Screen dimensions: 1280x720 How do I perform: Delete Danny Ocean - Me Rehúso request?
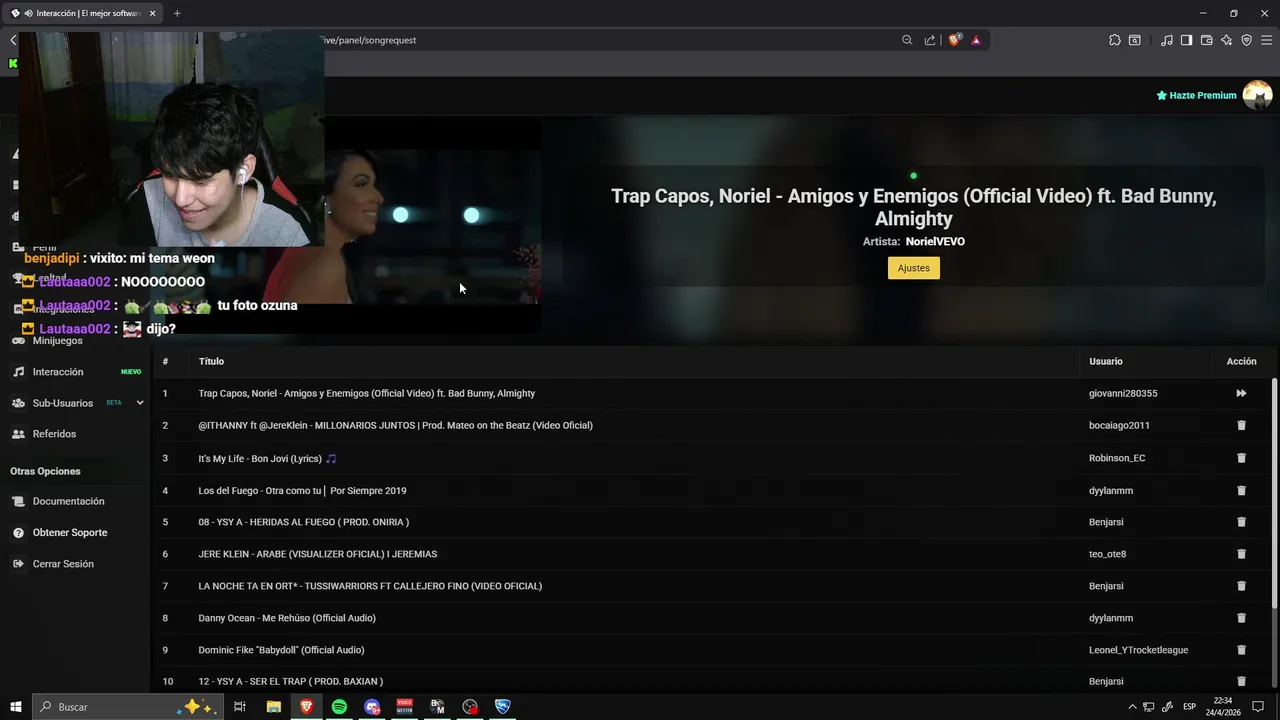pos(1241,618)
